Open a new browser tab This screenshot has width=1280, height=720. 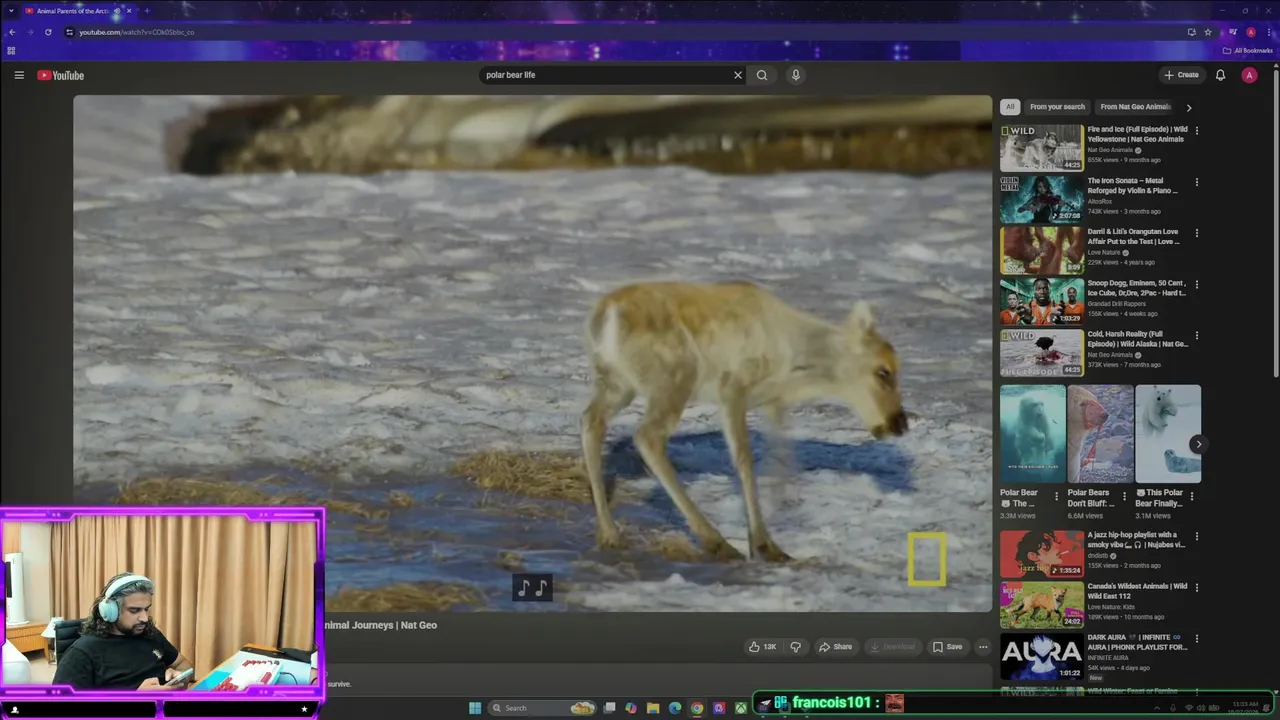pyautogui.click(x=147, y=11)
